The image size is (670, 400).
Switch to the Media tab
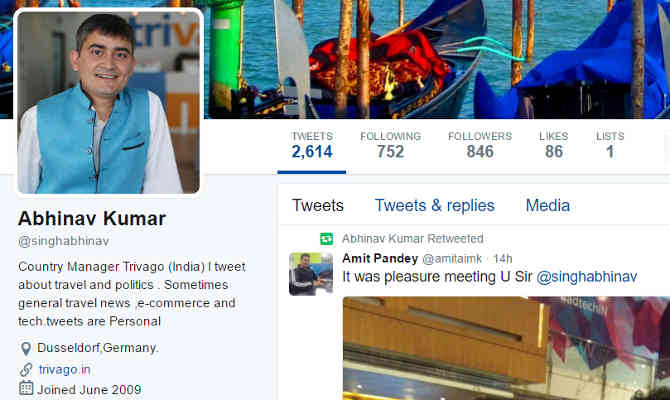547,206
